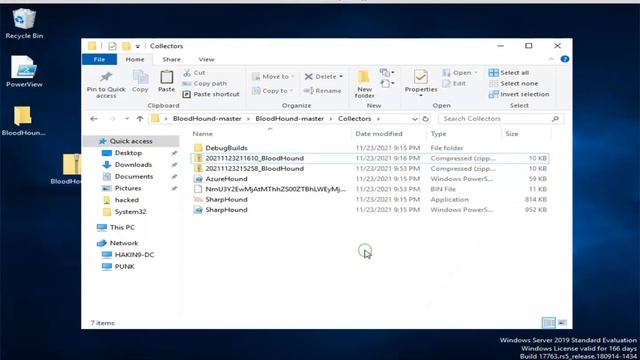Viewport: 640px width, 360px height.
Task: Collapse the ribbon with the chevron
Action: 551,59
